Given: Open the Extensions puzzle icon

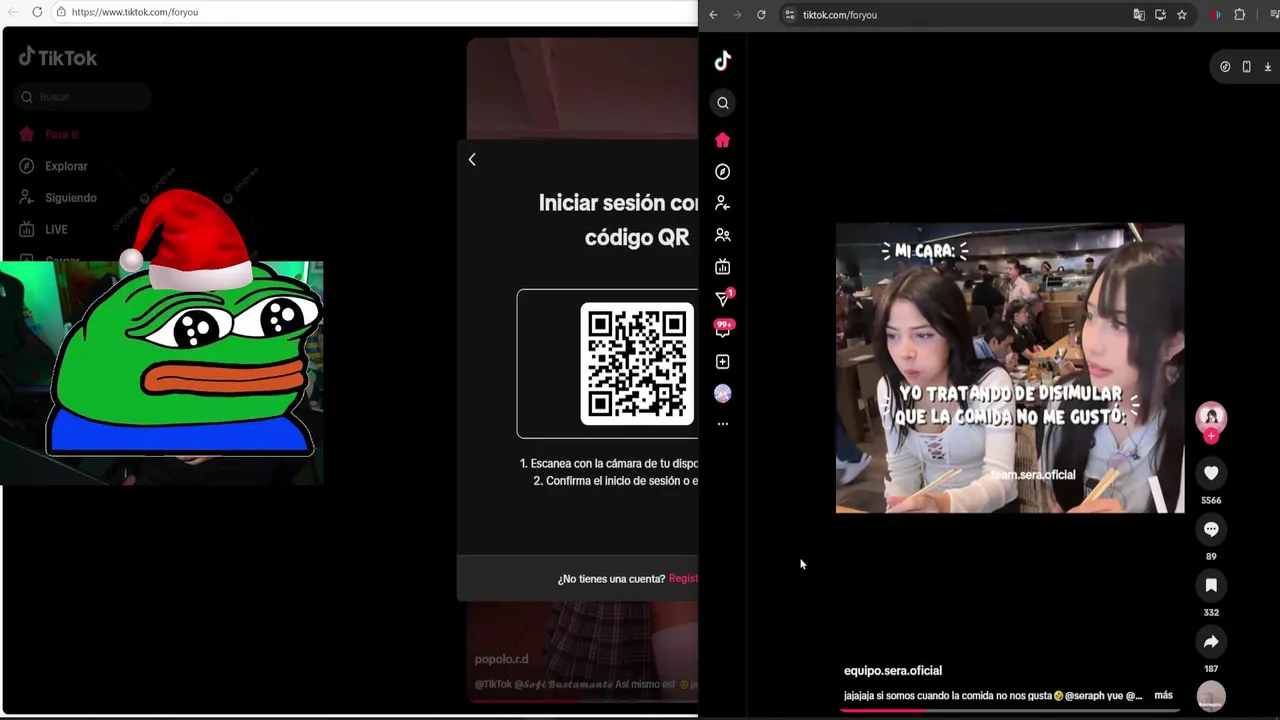Looking at the screenshot, I should pyautogui.click(x=1240, y=15).
